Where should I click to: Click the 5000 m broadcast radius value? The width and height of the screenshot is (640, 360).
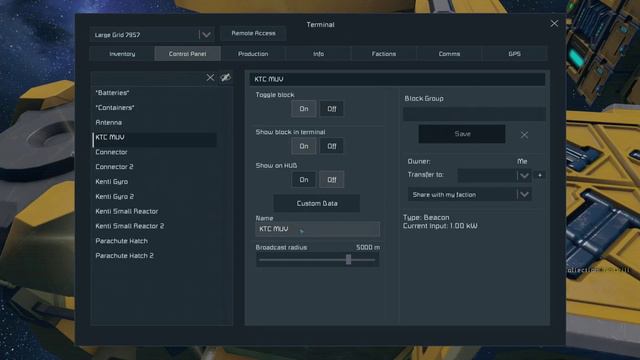tap(368, 247)
